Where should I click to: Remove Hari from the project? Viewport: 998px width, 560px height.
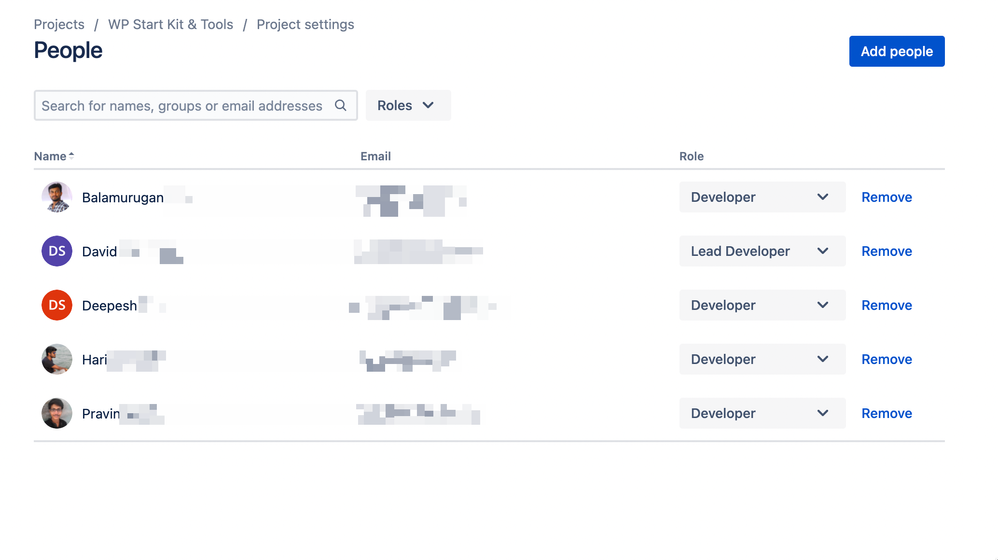[x=886, y=360]
